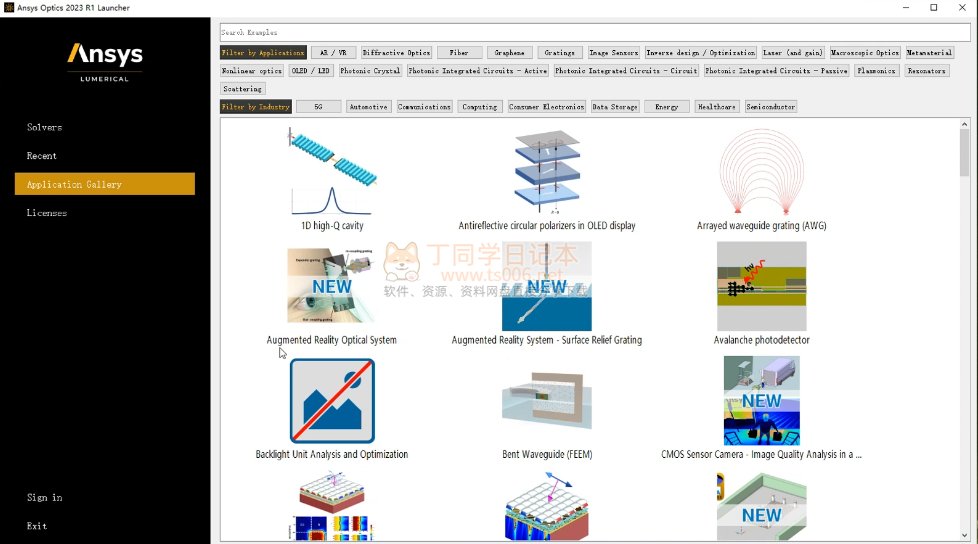This screenshot has height=544, width=978.
Task: Toggle the Laser (and gain) filter
Action: pos(793,52)
